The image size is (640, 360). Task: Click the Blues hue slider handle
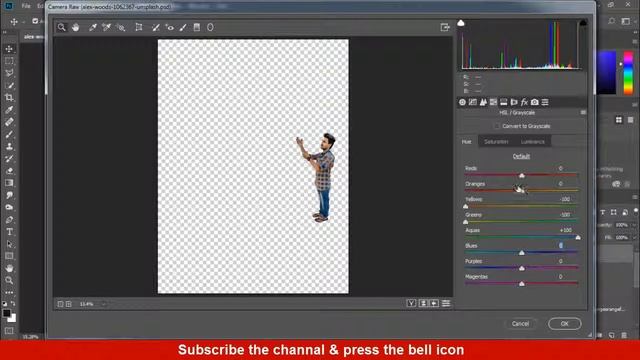522,253
